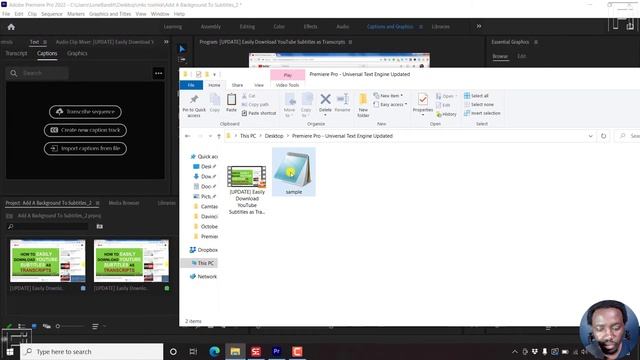
Task: Switch to the Audio workspace
Action: [x=342, y=27]
